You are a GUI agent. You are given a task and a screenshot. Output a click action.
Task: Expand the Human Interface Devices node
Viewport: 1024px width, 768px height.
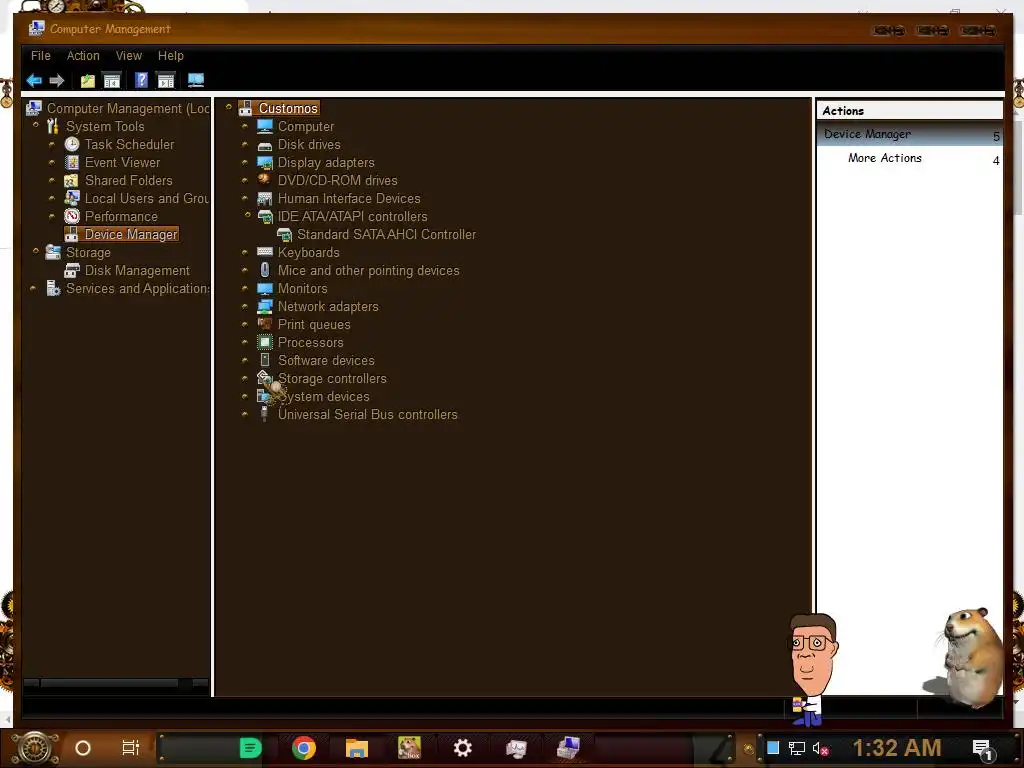coord(245,198)
